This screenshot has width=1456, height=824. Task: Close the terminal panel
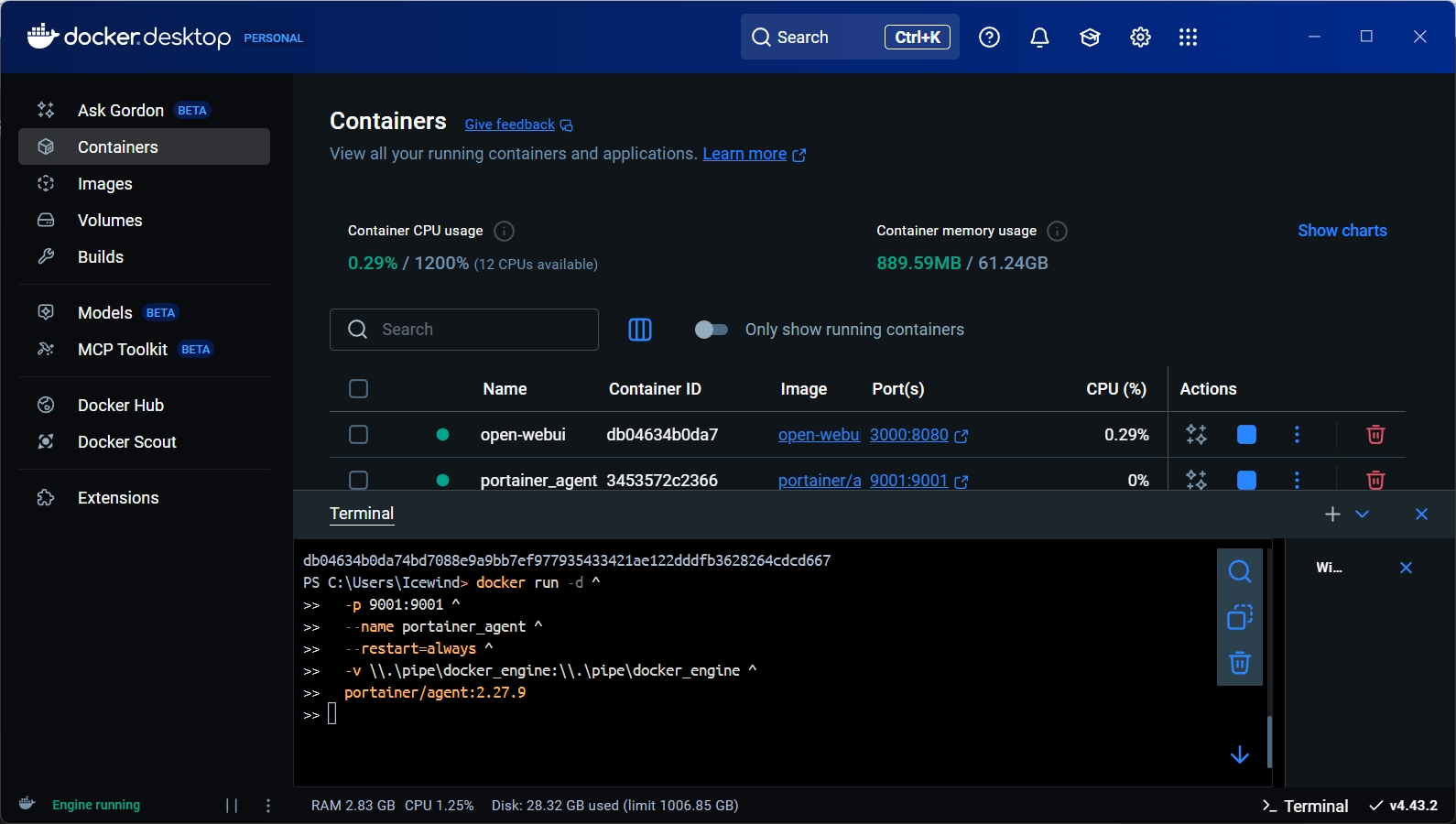click(x=1421, y=515)
